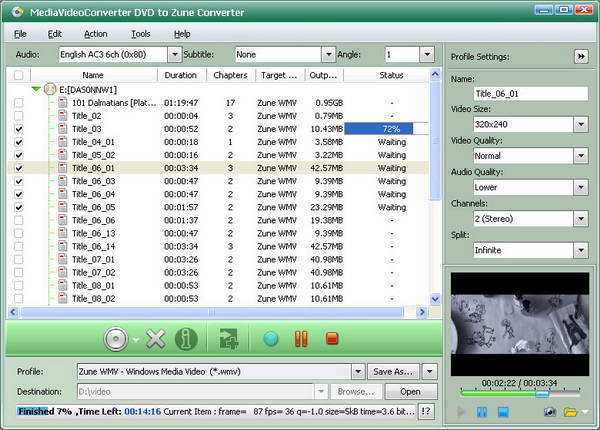
Task: Click the preview stop icon
Action: coord(503,412)
